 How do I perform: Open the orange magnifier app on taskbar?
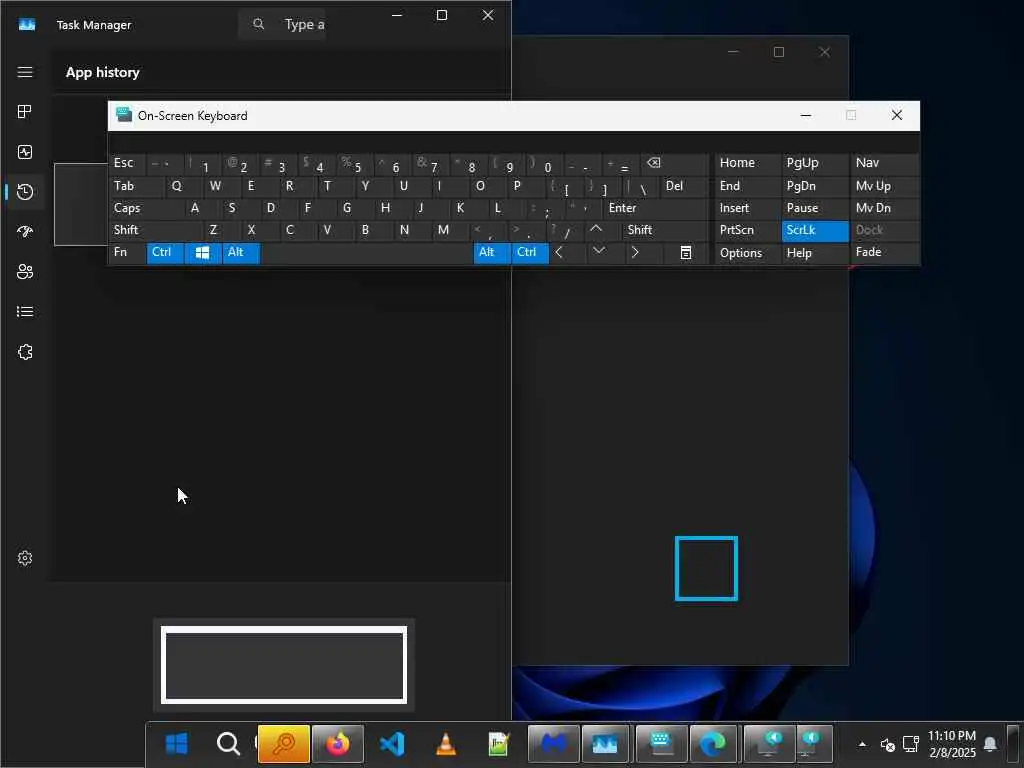tap(283, 744)
